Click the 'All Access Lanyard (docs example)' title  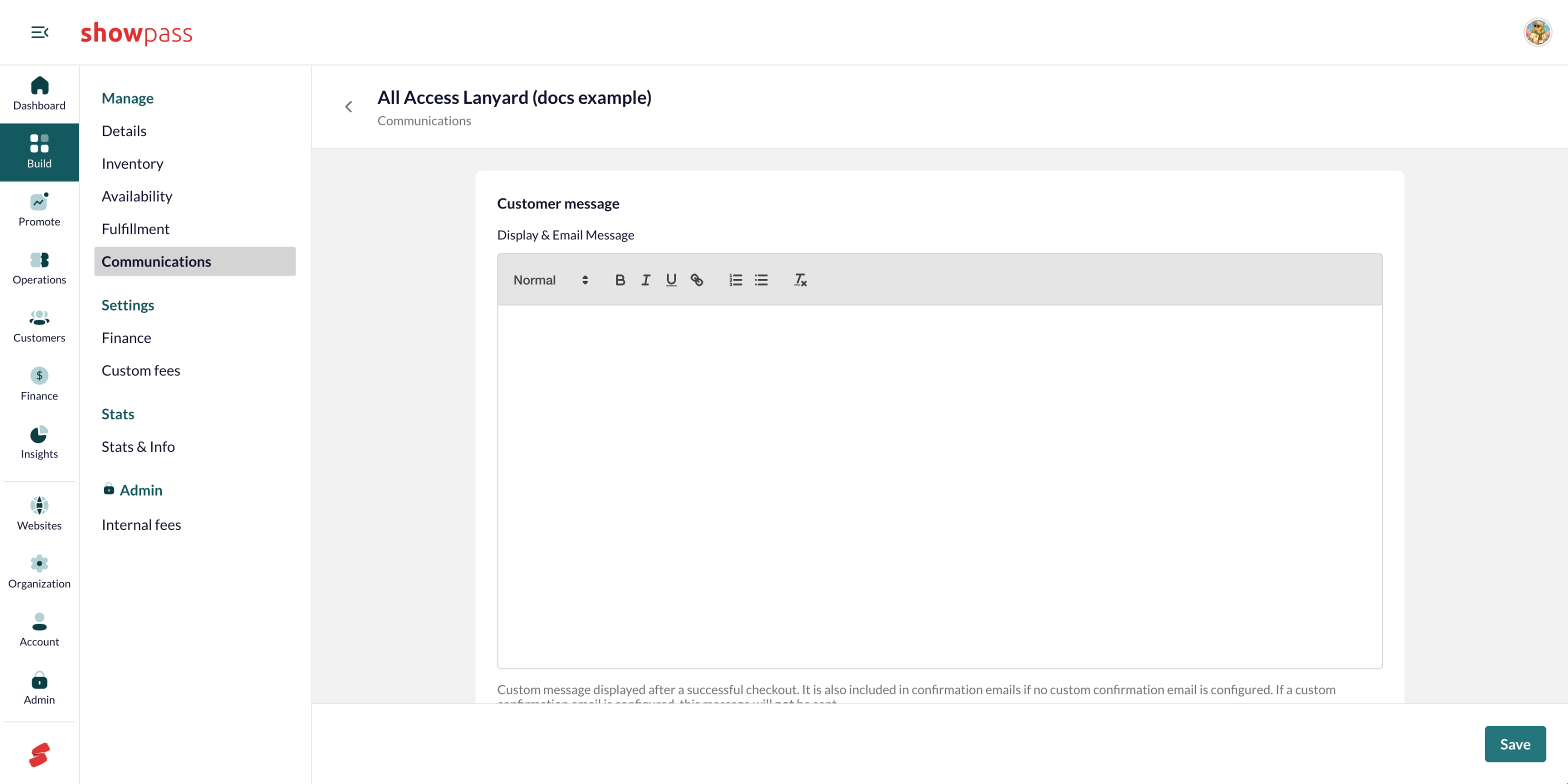click(x=514, y=97)
